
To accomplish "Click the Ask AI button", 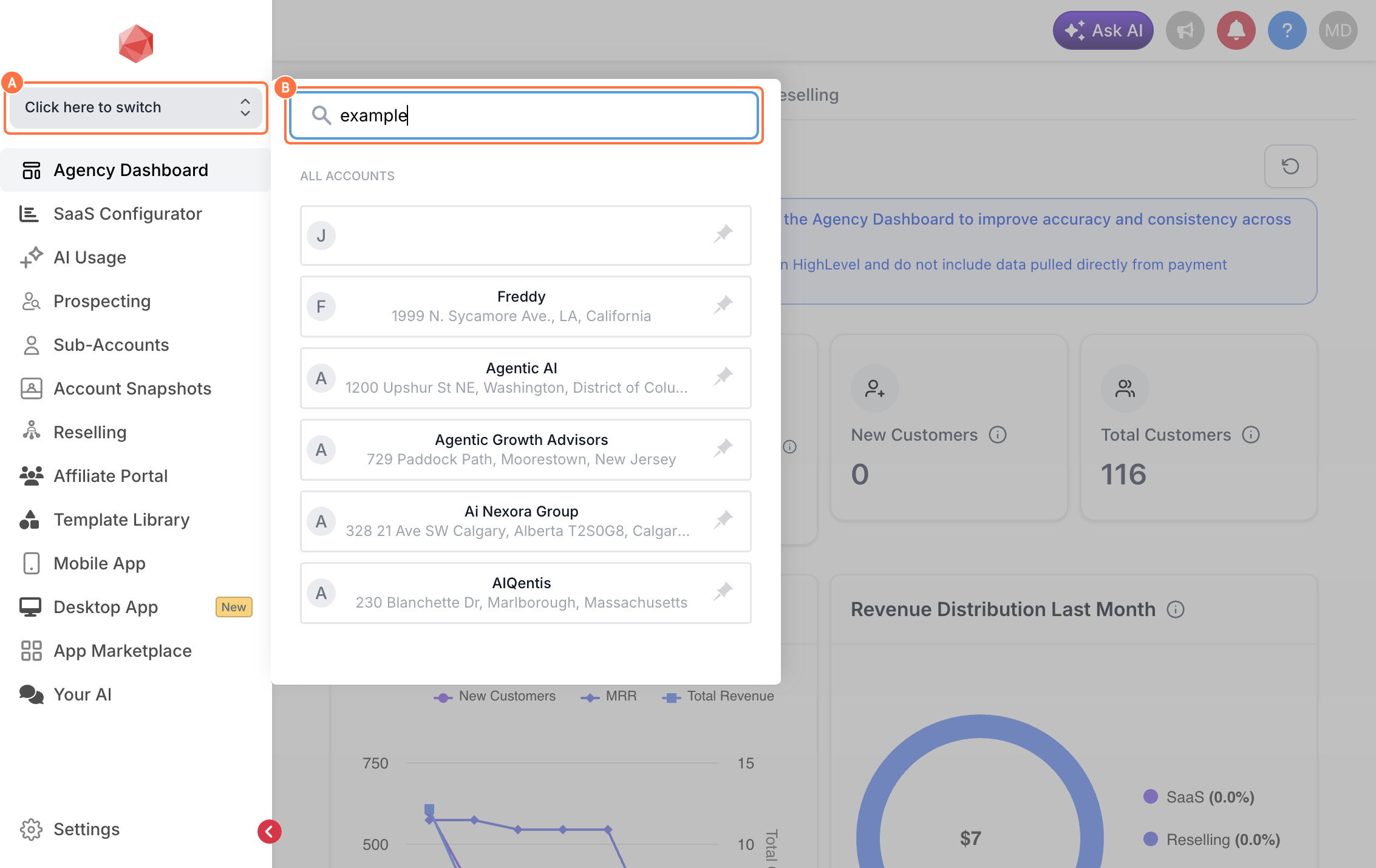I will click(1103, 30).
